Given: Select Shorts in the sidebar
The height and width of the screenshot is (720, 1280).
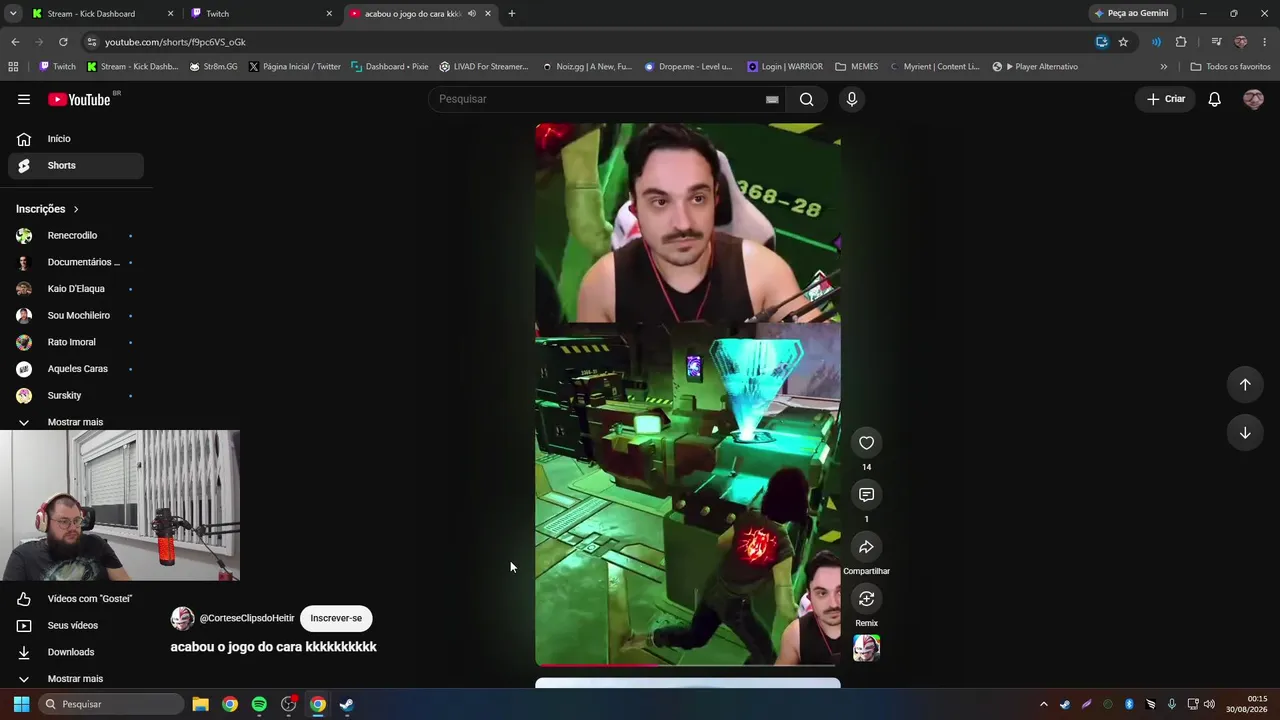Looking at the screenshot, I should point(76,166).
